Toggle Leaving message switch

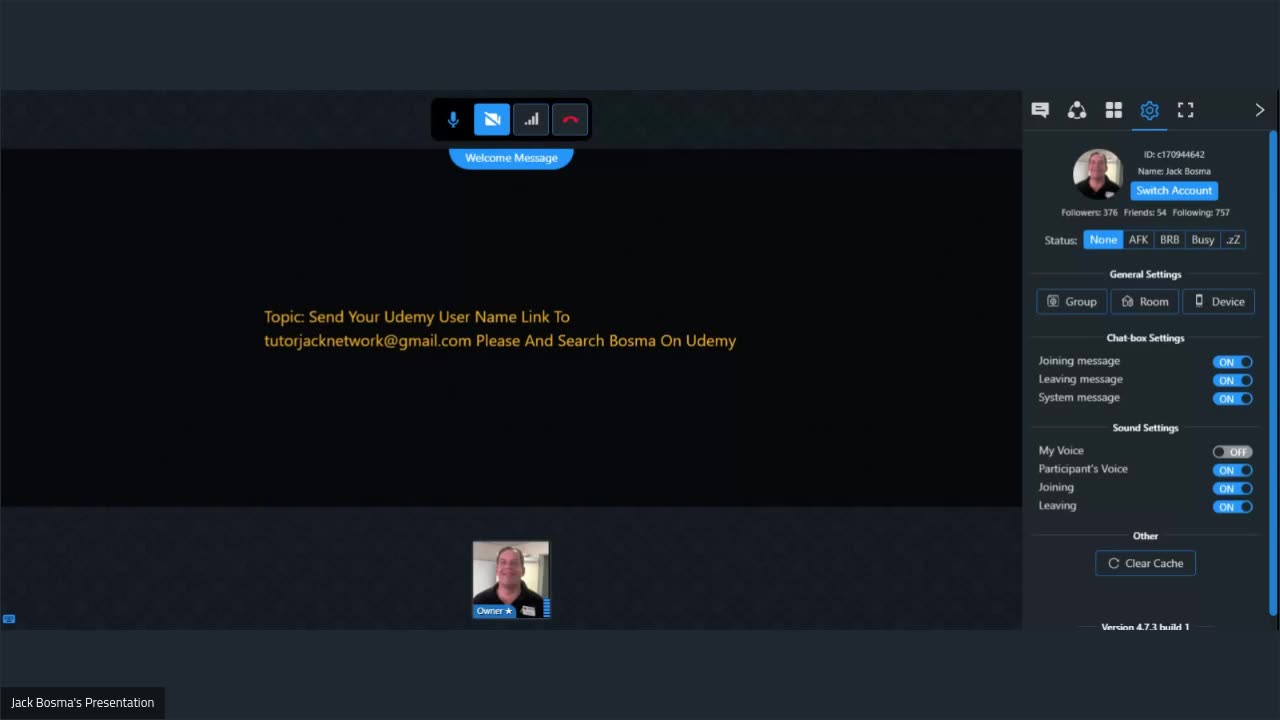click(1233, 380)
